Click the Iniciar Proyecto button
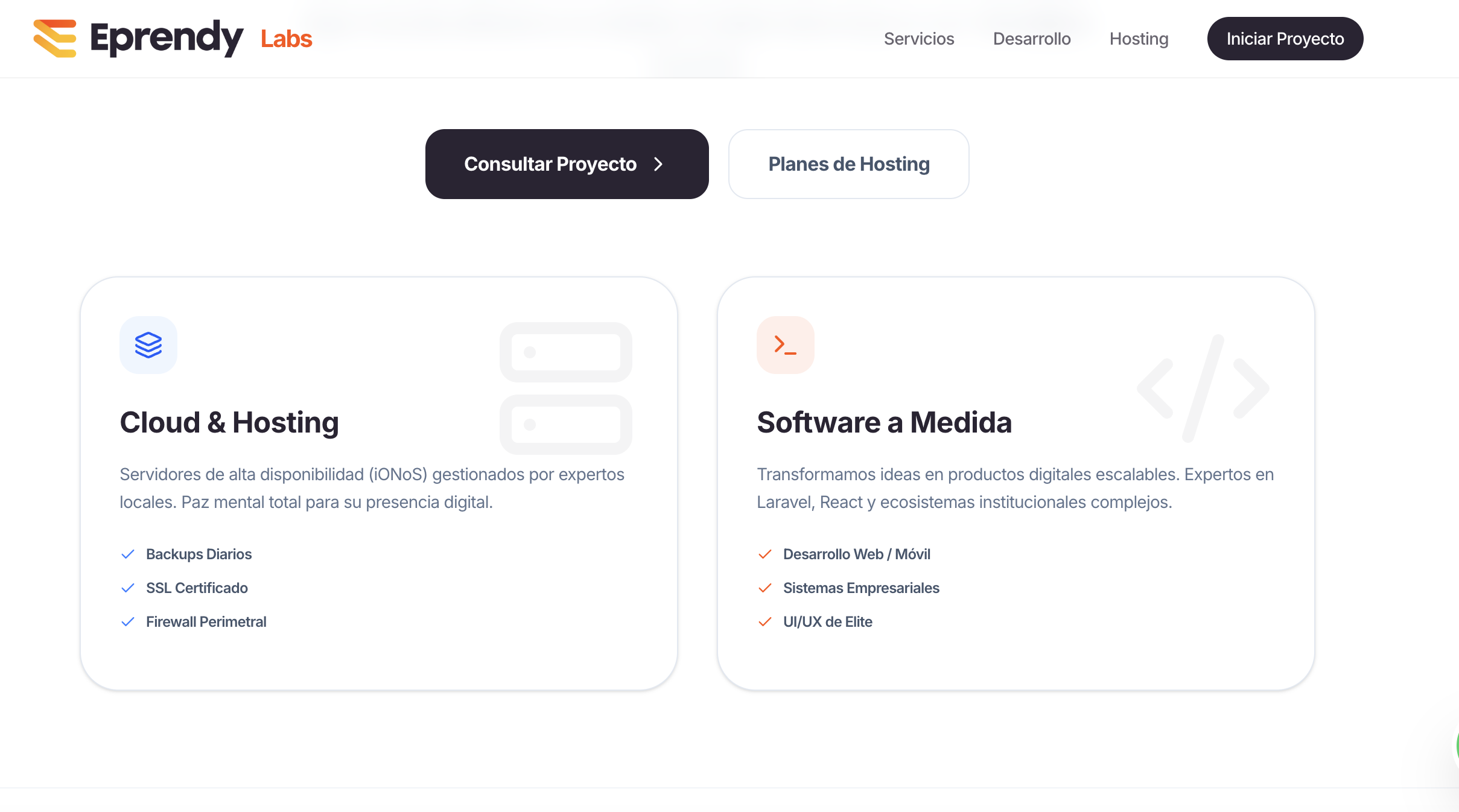Image resolution: width=1459 pixels, height=812 pixels. coord(1285,39)
